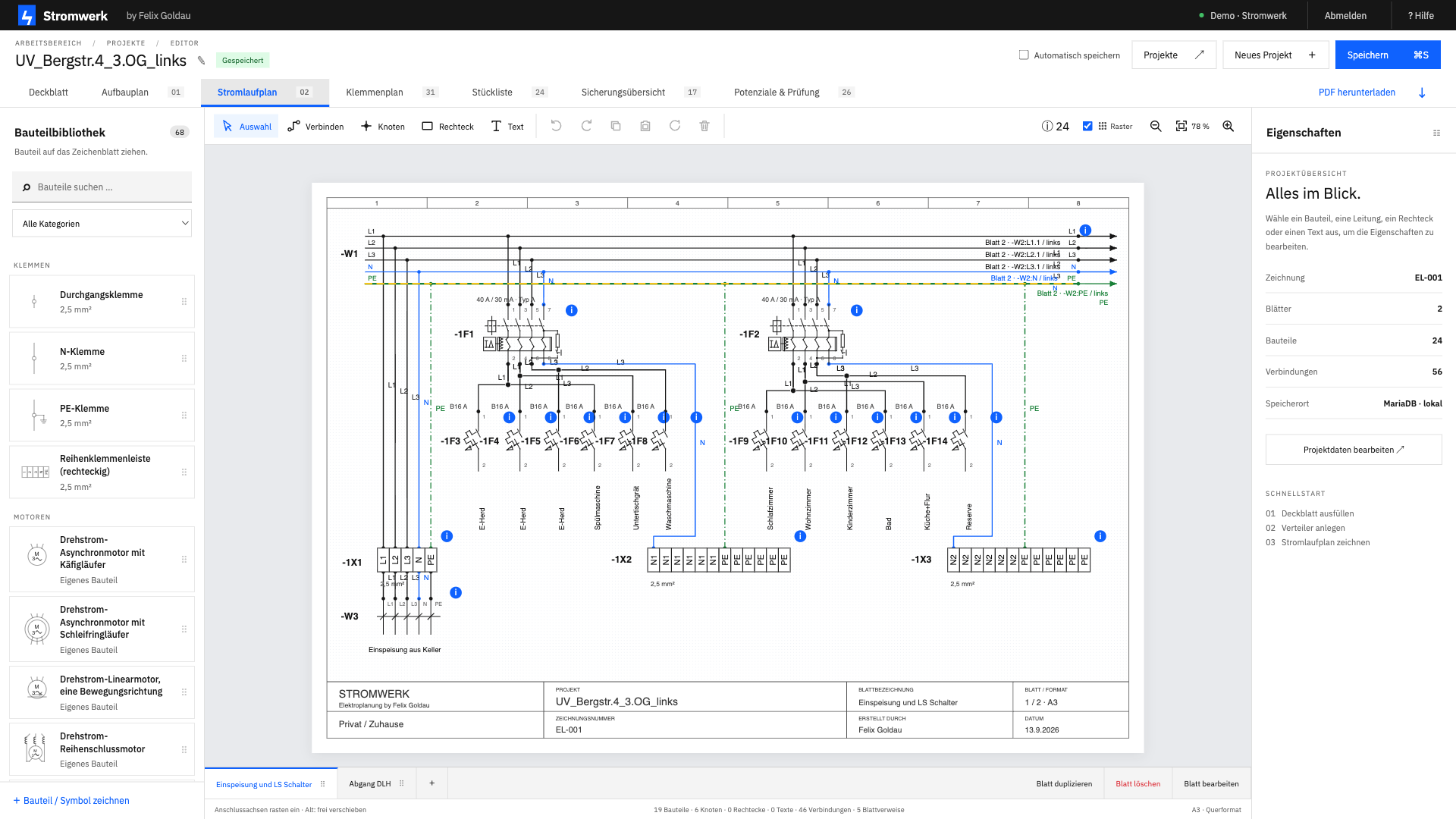Screen dimensions: 1456x819
Task: Open the Hilfe menu
Action: tap(1421, 15)
